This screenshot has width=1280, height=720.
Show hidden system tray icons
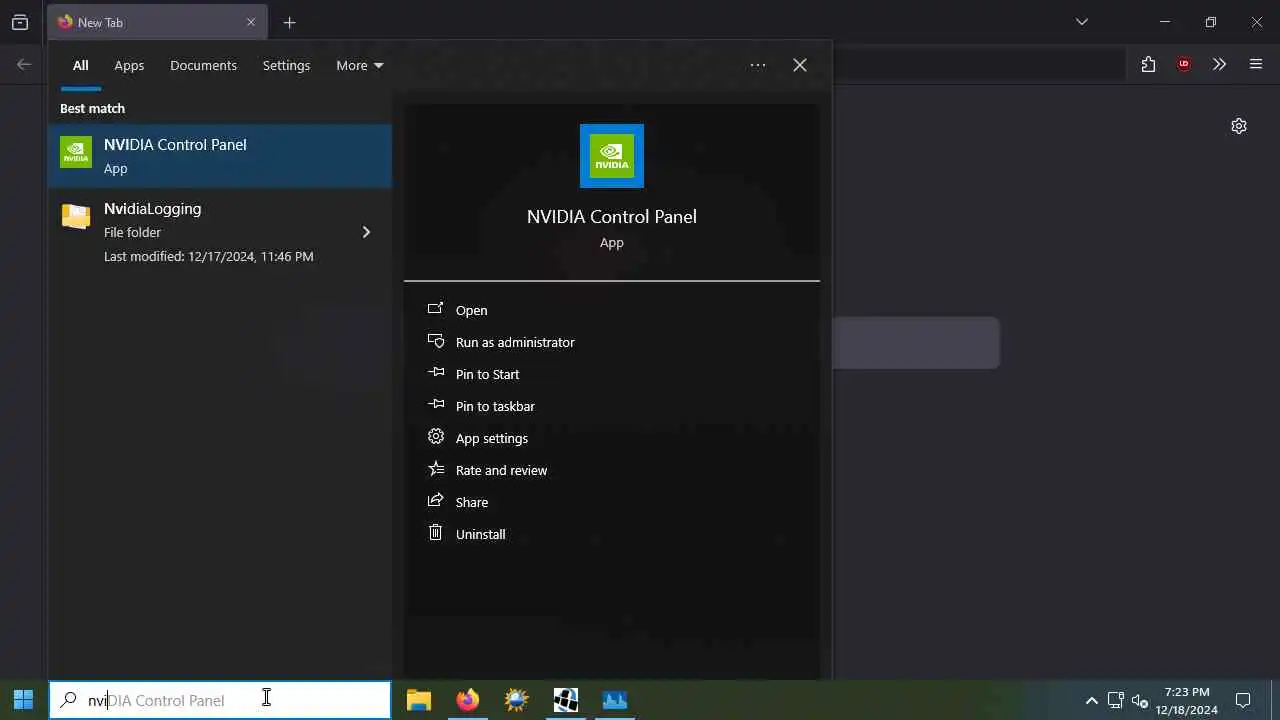point(1092,700)
